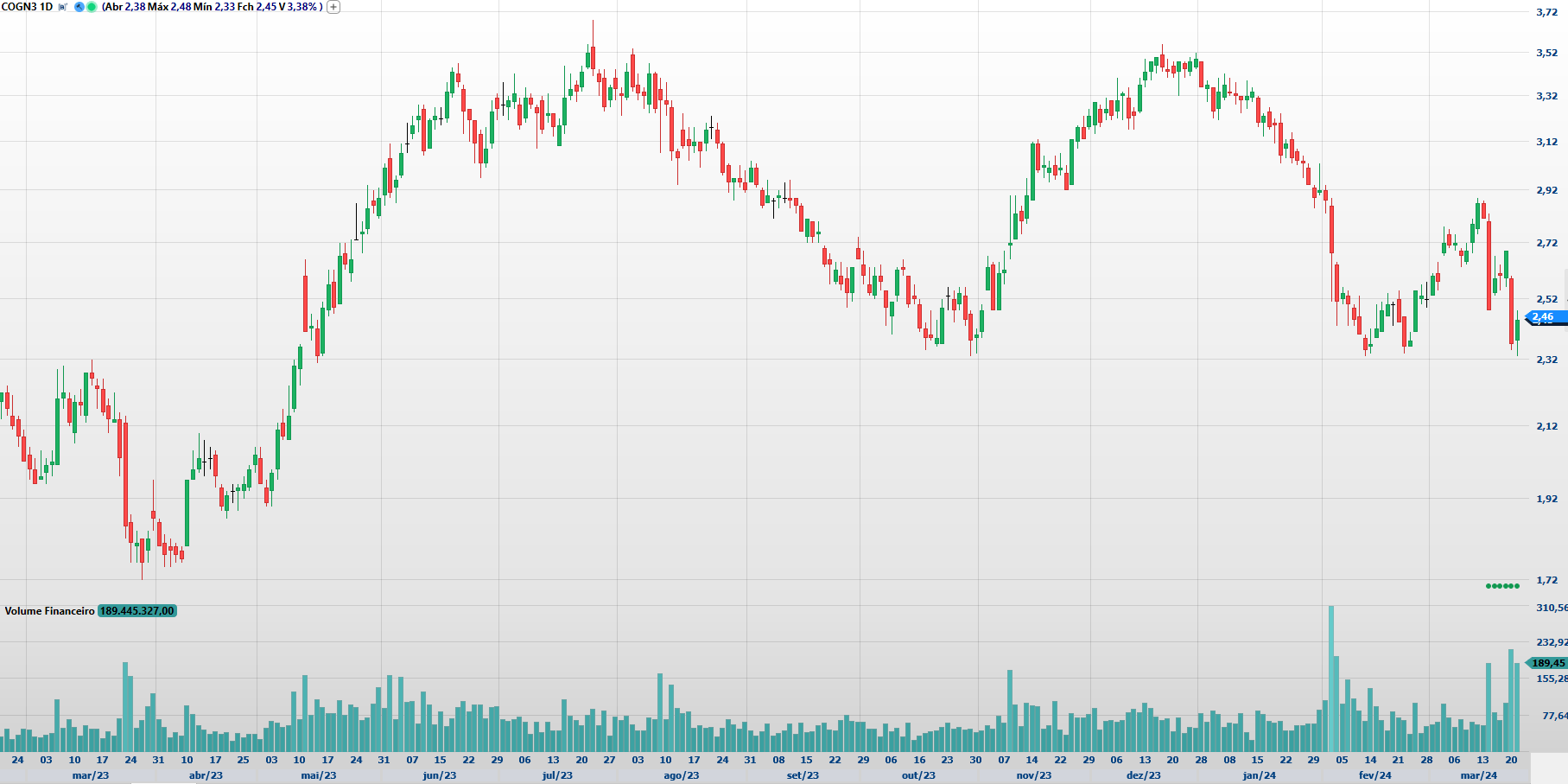Screen dimensions: 1568x784
Task: Click the blue 2,46 current price marker
Action: (x=1543, y=317)
